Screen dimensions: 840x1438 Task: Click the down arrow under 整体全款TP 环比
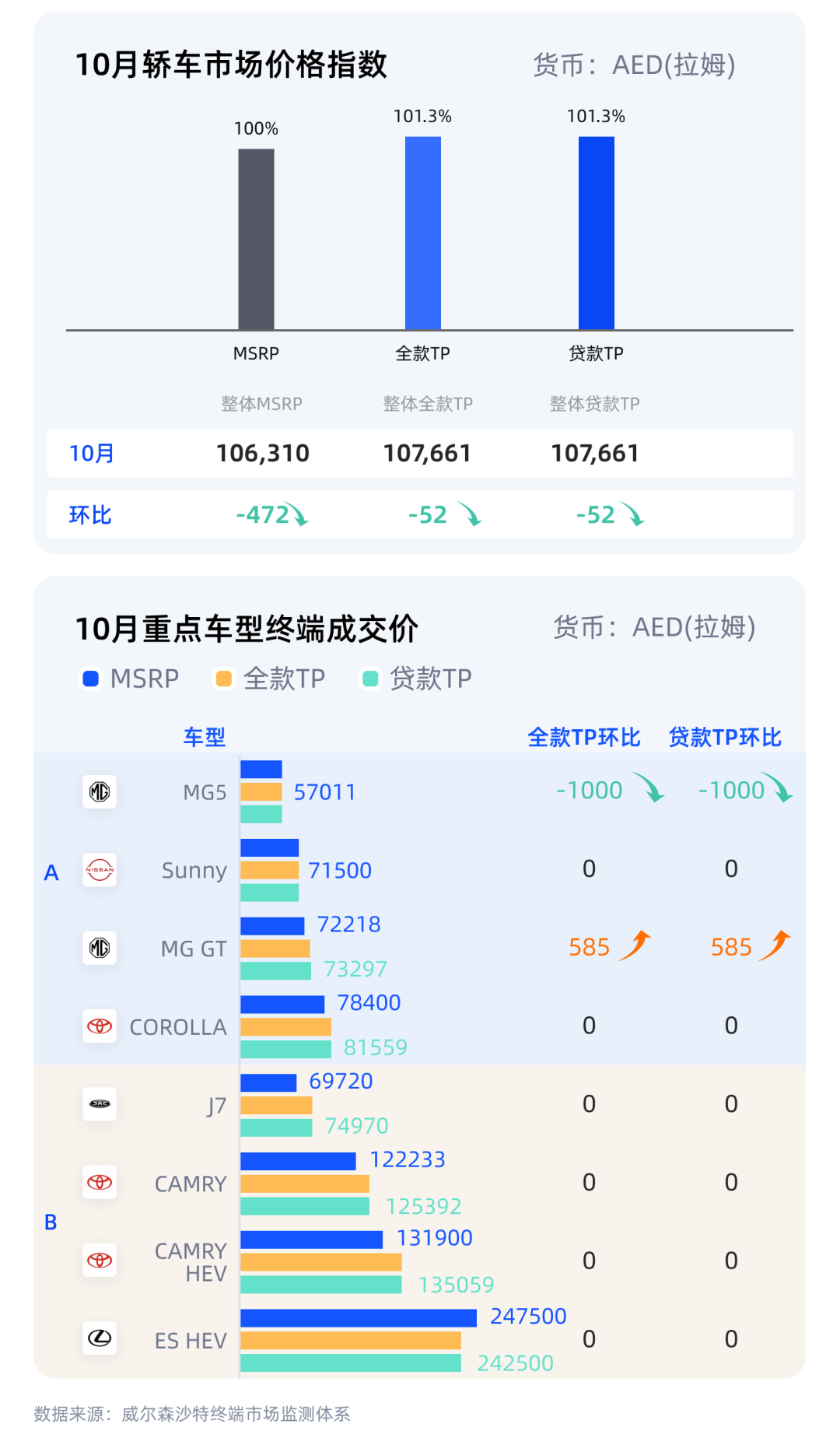click(470, 514)
